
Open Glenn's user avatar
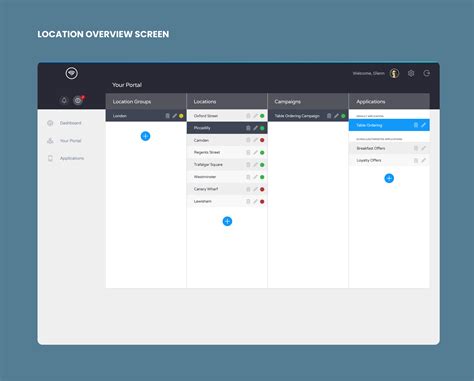(394, 73)
